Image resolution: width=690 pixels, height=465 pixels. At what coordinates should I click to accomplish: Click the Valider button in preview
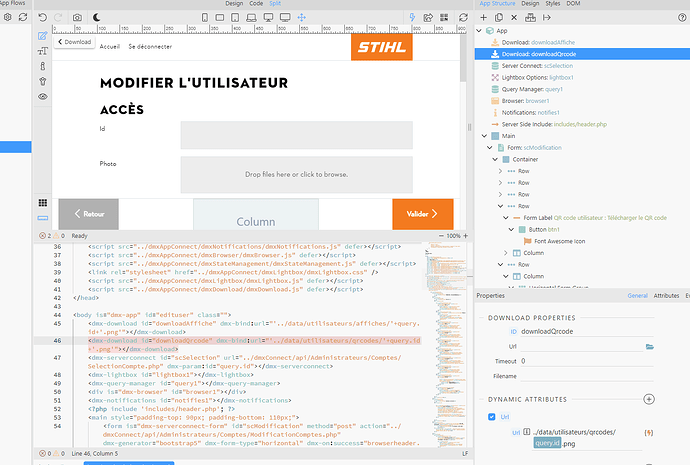(x=422, y=214)
